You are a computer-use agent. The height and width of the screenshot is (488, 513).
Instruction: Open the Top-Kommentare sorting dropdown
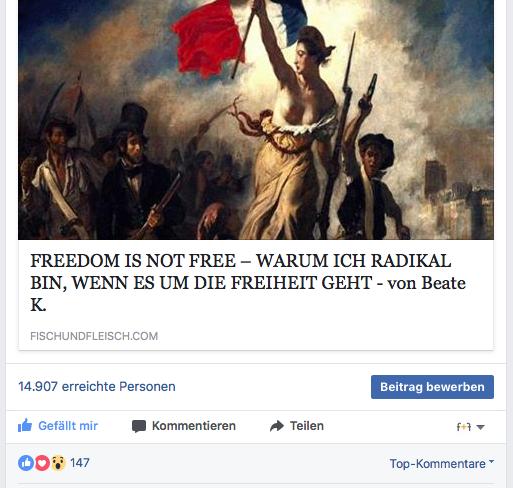tap(442, 463)
